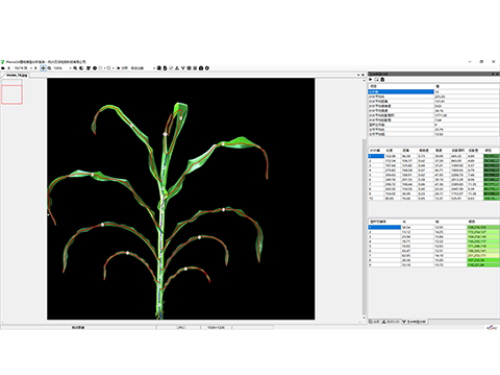The height and width of the screenshot is (375, 500).
Task: Select the first tab at the right panel bottom
Action: click(374, 322)
